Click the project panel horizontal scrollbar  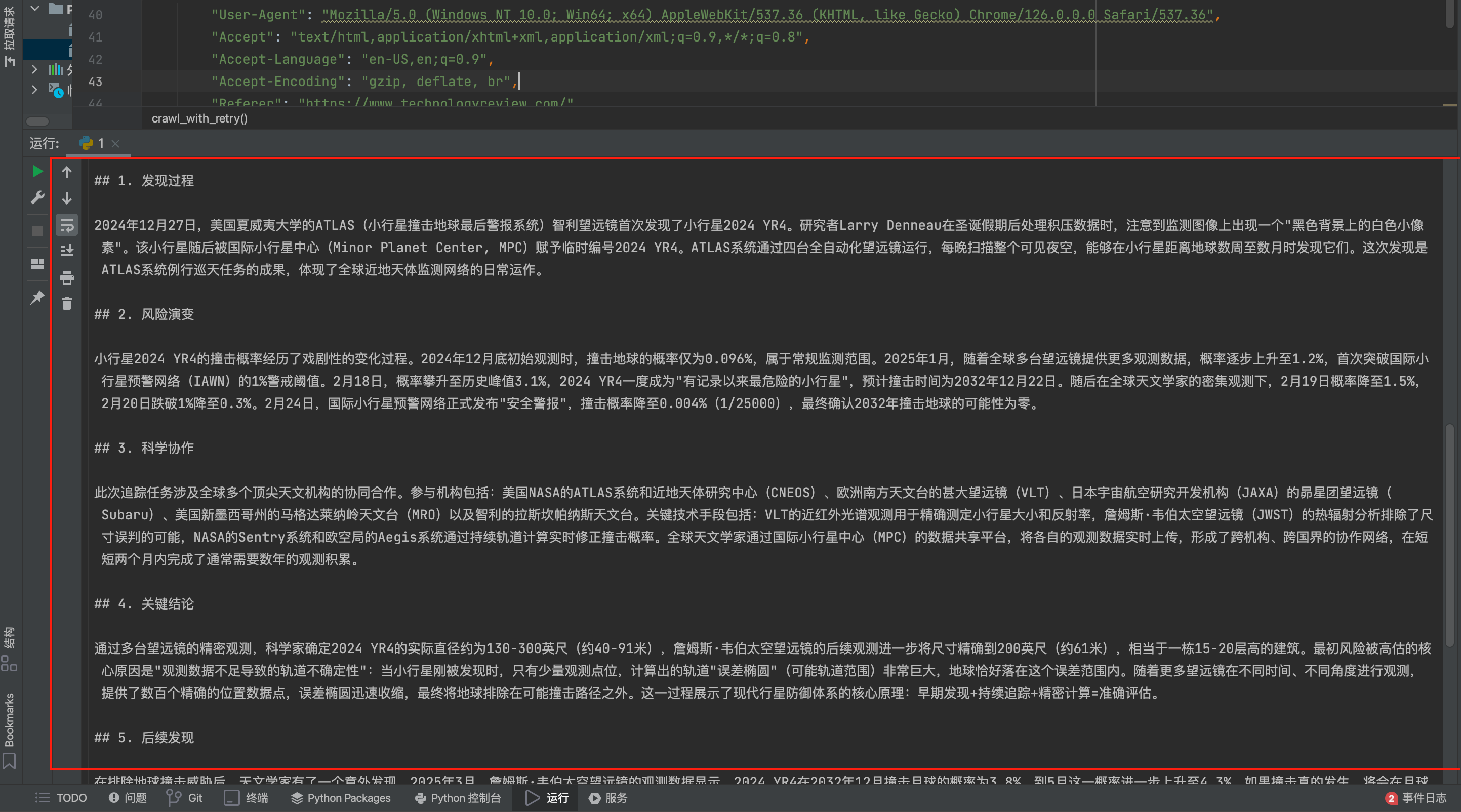click(x=37, y=121)
